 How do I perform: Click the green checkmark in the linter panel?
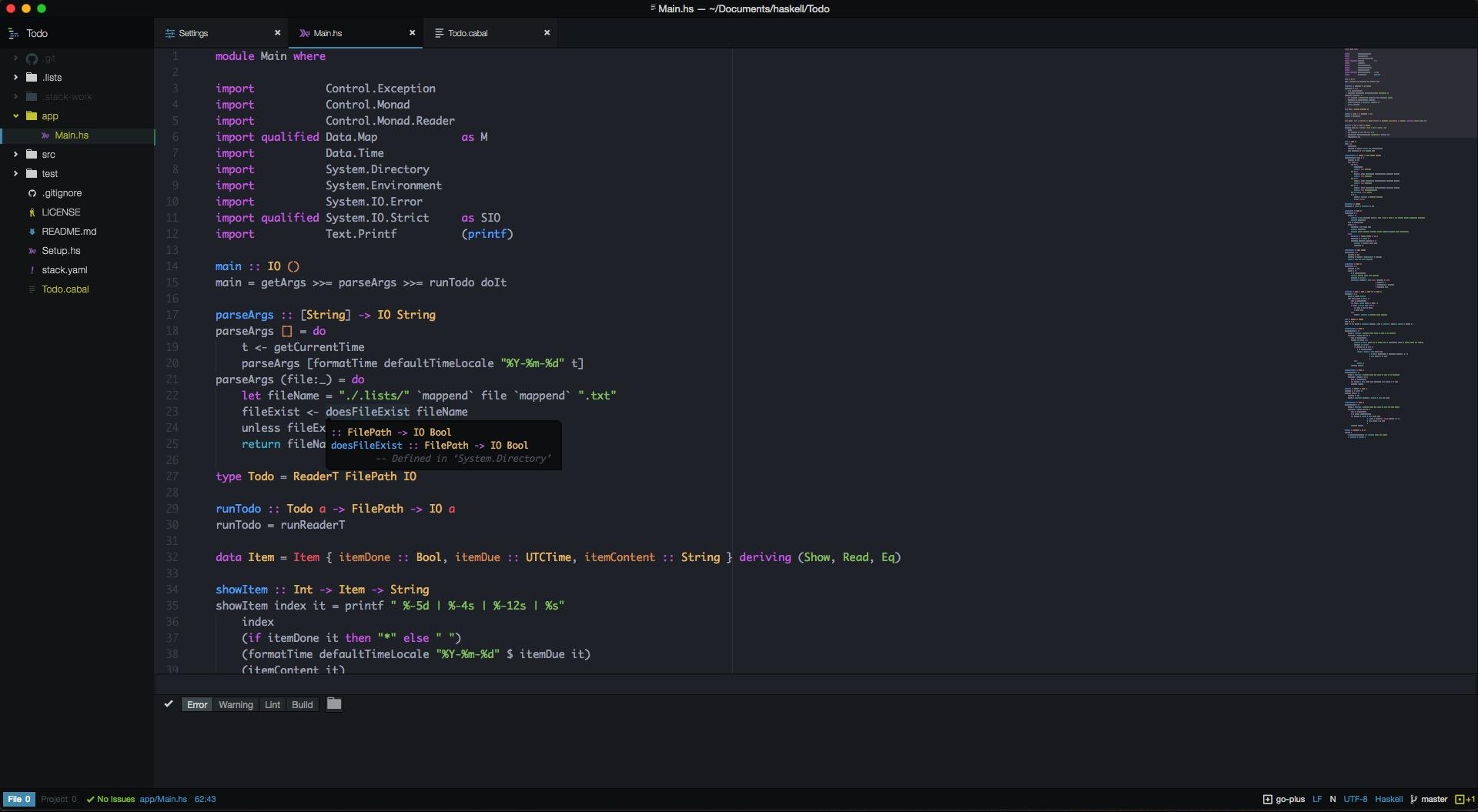pyautogui.click(x=169, y=703)
